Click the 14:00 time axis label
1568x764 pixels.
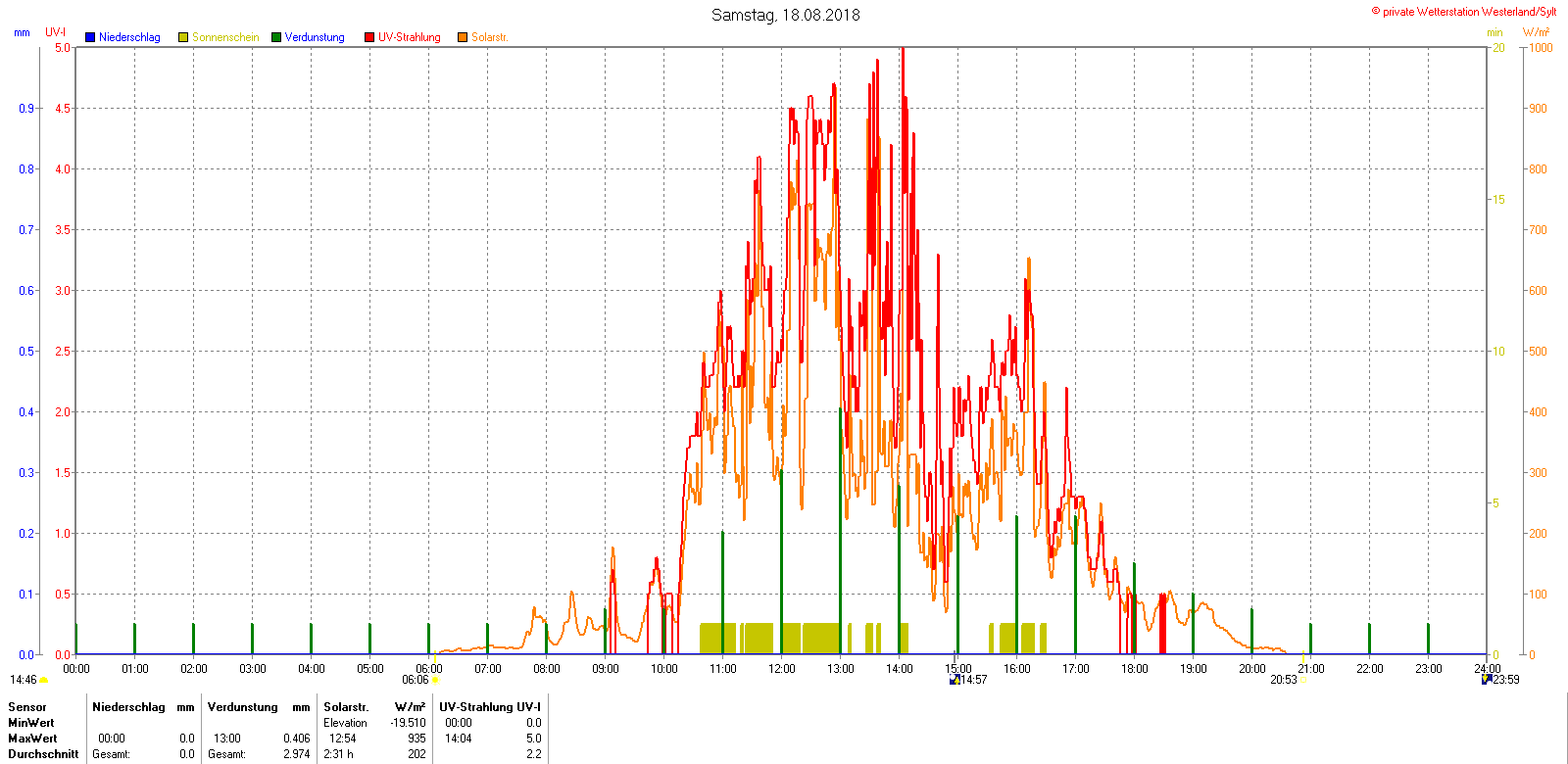click(900, 669)
